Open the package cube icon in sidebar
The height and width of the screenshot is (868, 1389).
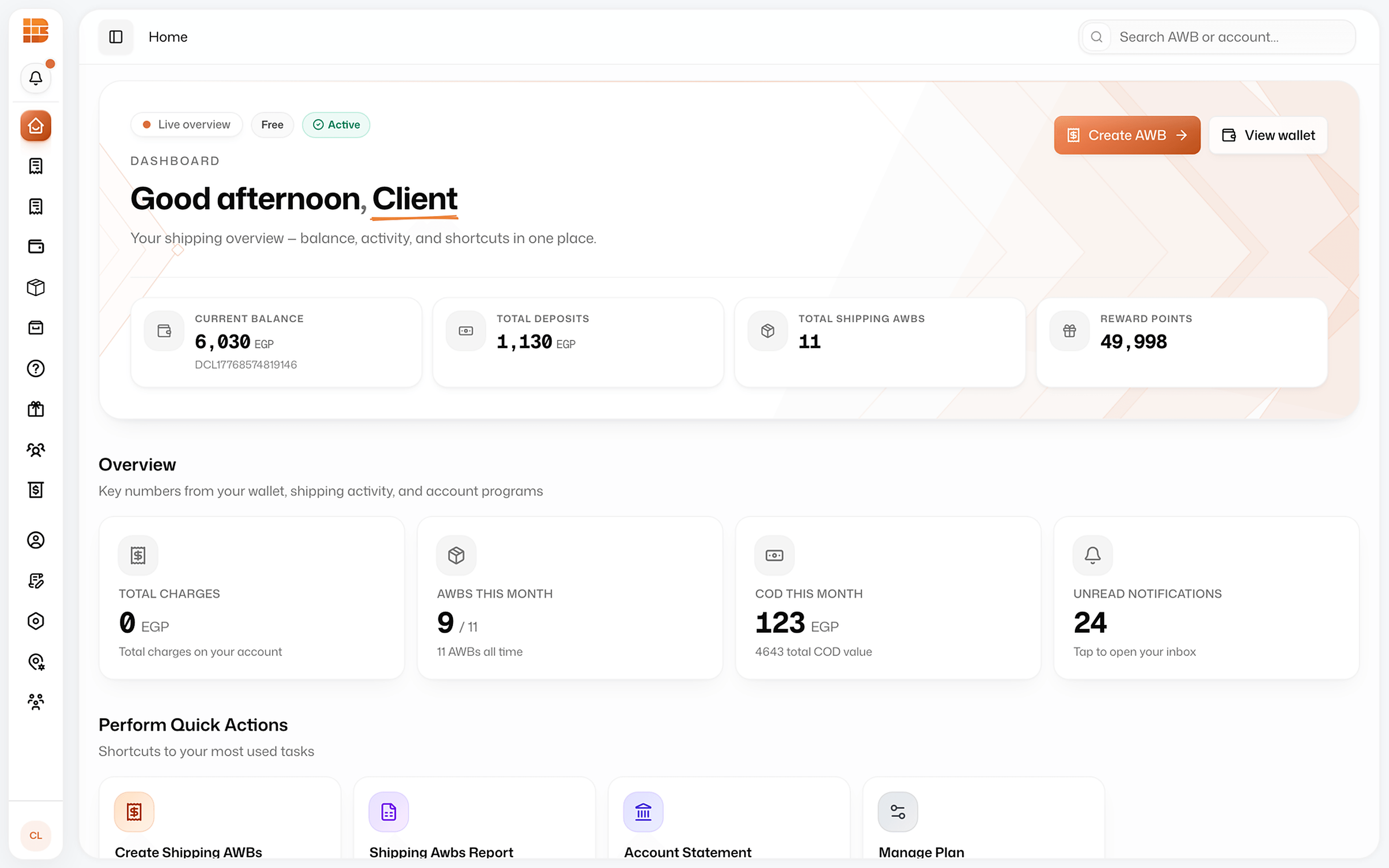[x=35, y=287]
